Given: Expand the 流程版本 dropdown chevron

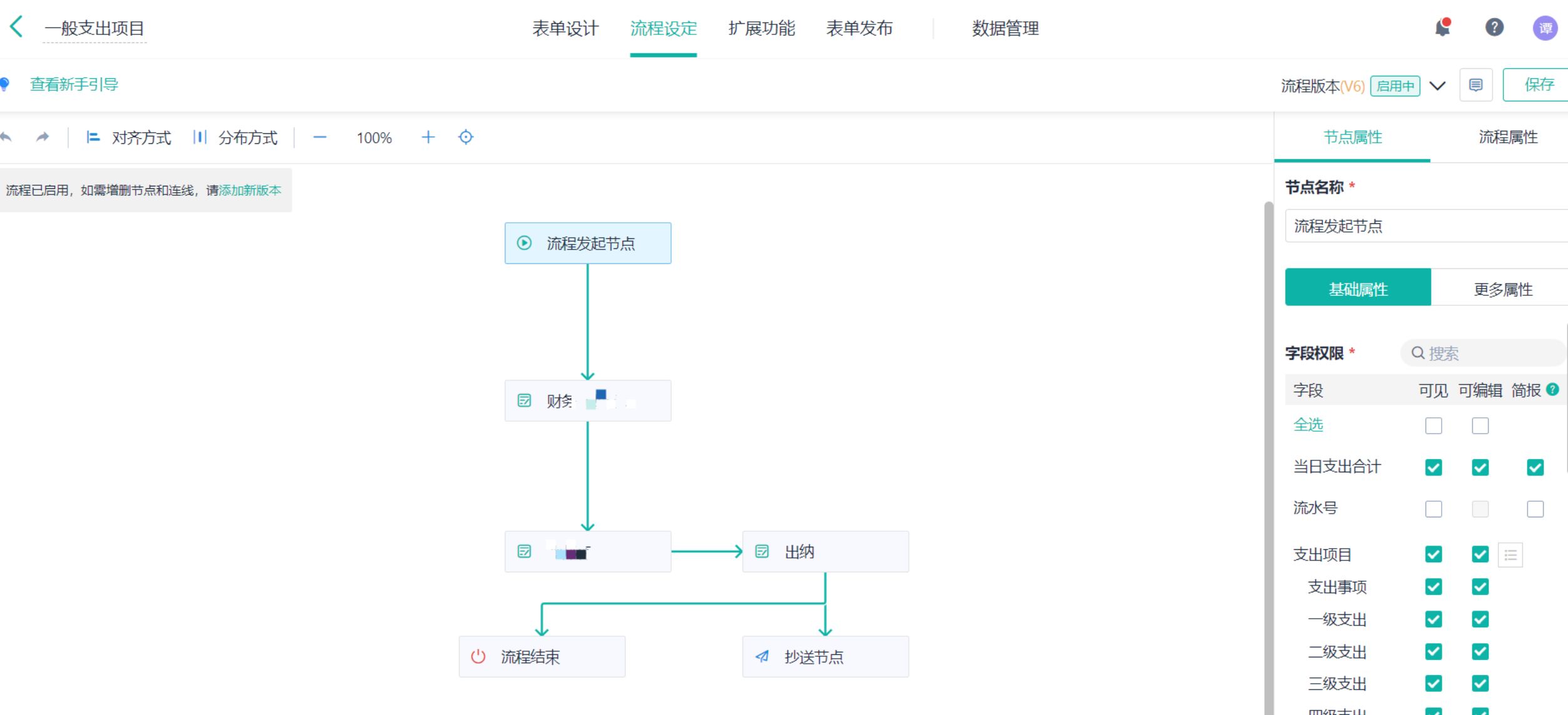Looking at the screenshot, I should 1437,86.
